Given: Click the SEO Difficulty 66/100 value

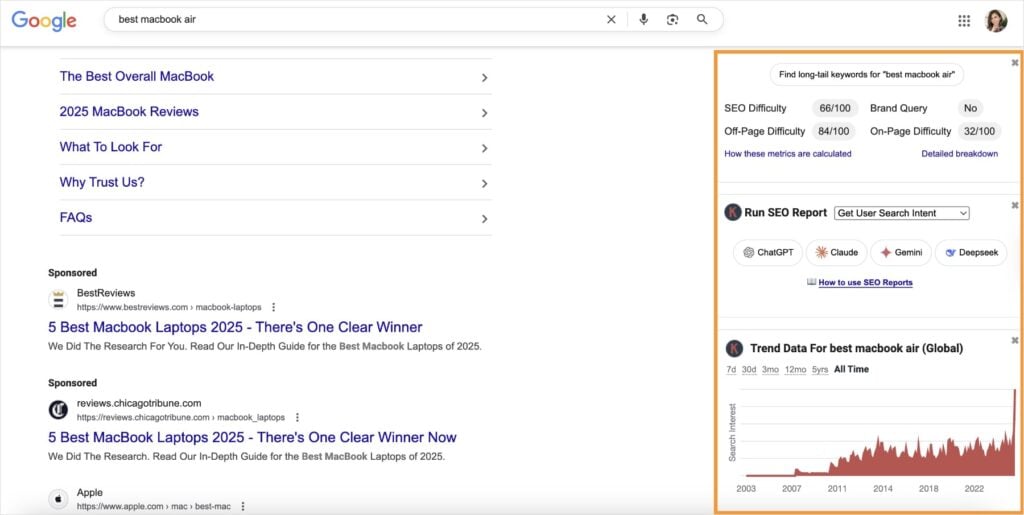Looking at the screenshot, I should [835, 108].
